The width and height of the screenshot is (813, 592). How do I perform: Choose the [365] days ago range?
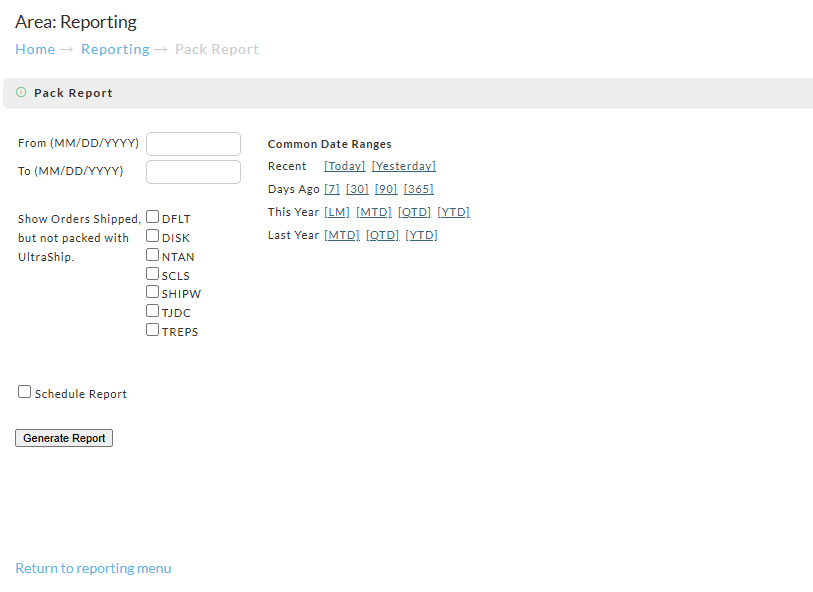[x=418, y=189]
